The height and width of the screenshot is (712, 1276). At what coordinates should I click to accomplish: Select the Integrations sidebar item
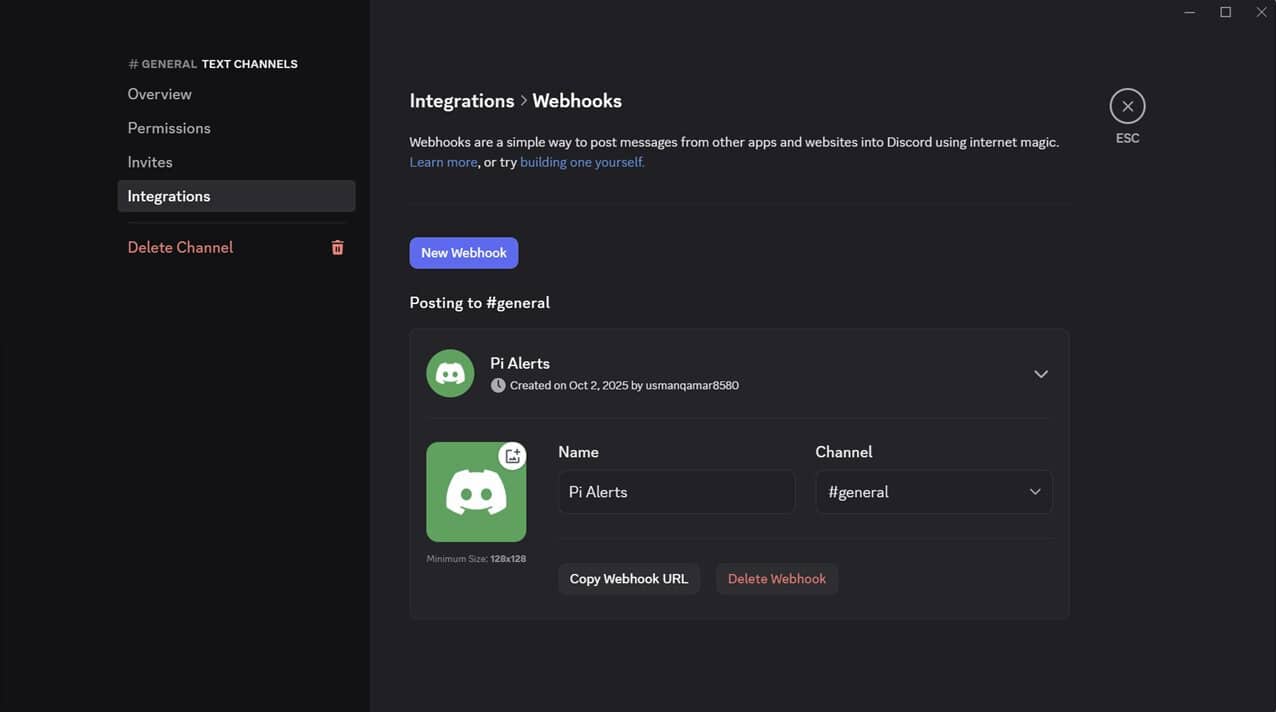pyautogui.click(x=169, y=196)
